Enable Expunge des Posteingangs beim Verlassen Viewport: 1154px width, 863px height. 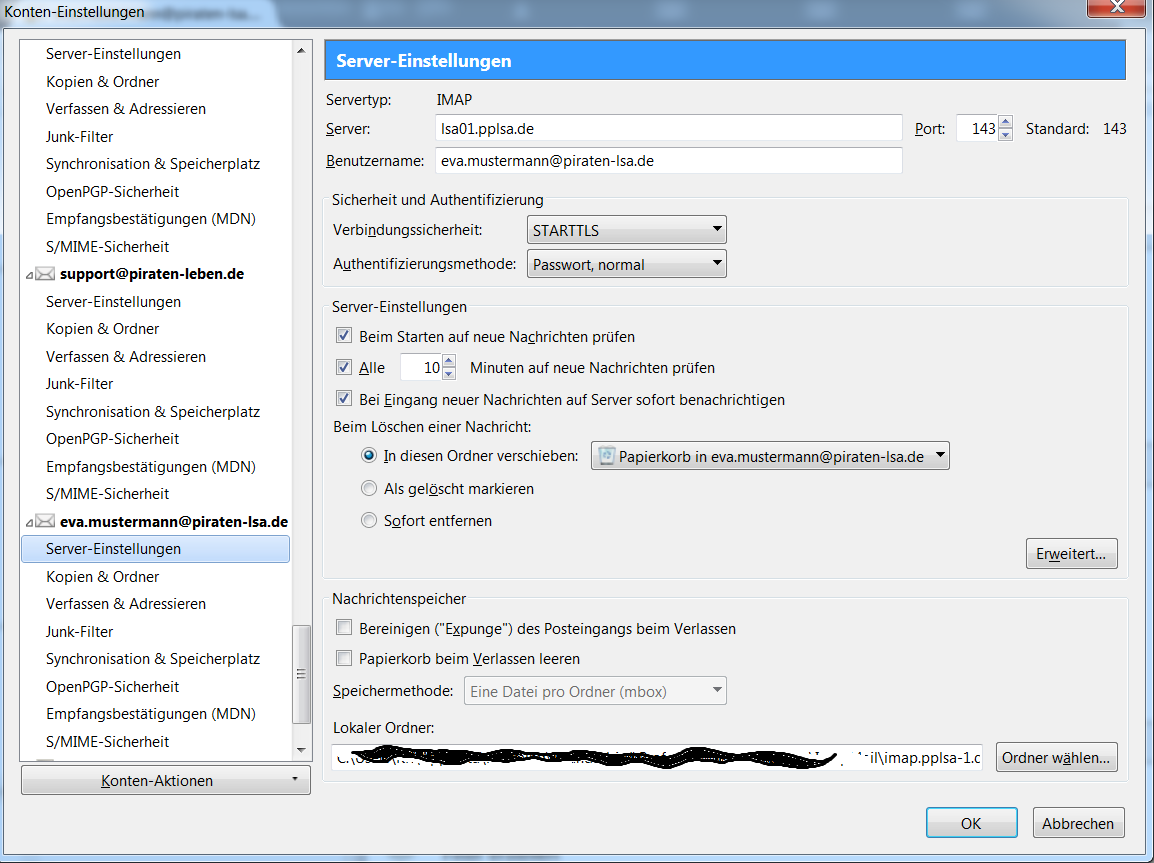[x=344, y=629]
